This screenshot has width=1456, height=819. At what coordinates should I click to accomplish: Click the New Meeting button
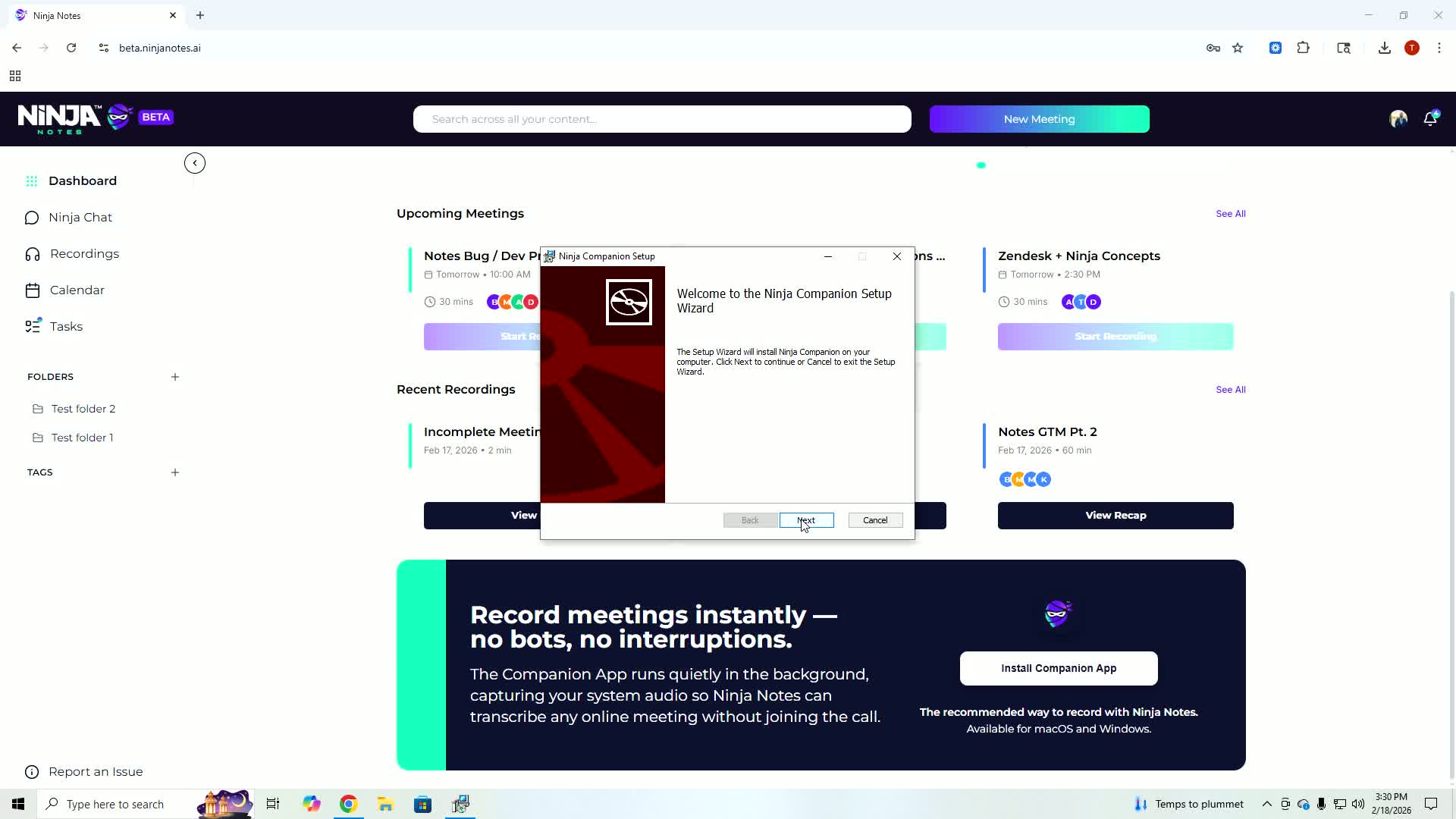(x=1040, y=119)
